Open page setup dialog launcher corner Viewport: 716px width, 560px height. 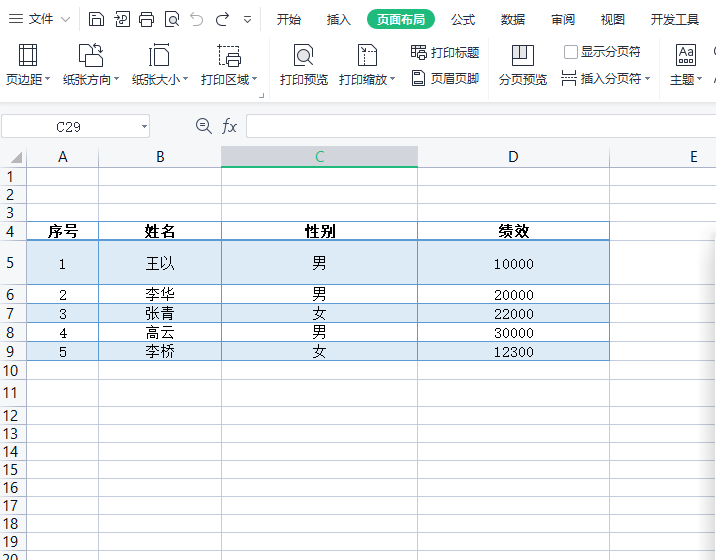tap(262, 95)
